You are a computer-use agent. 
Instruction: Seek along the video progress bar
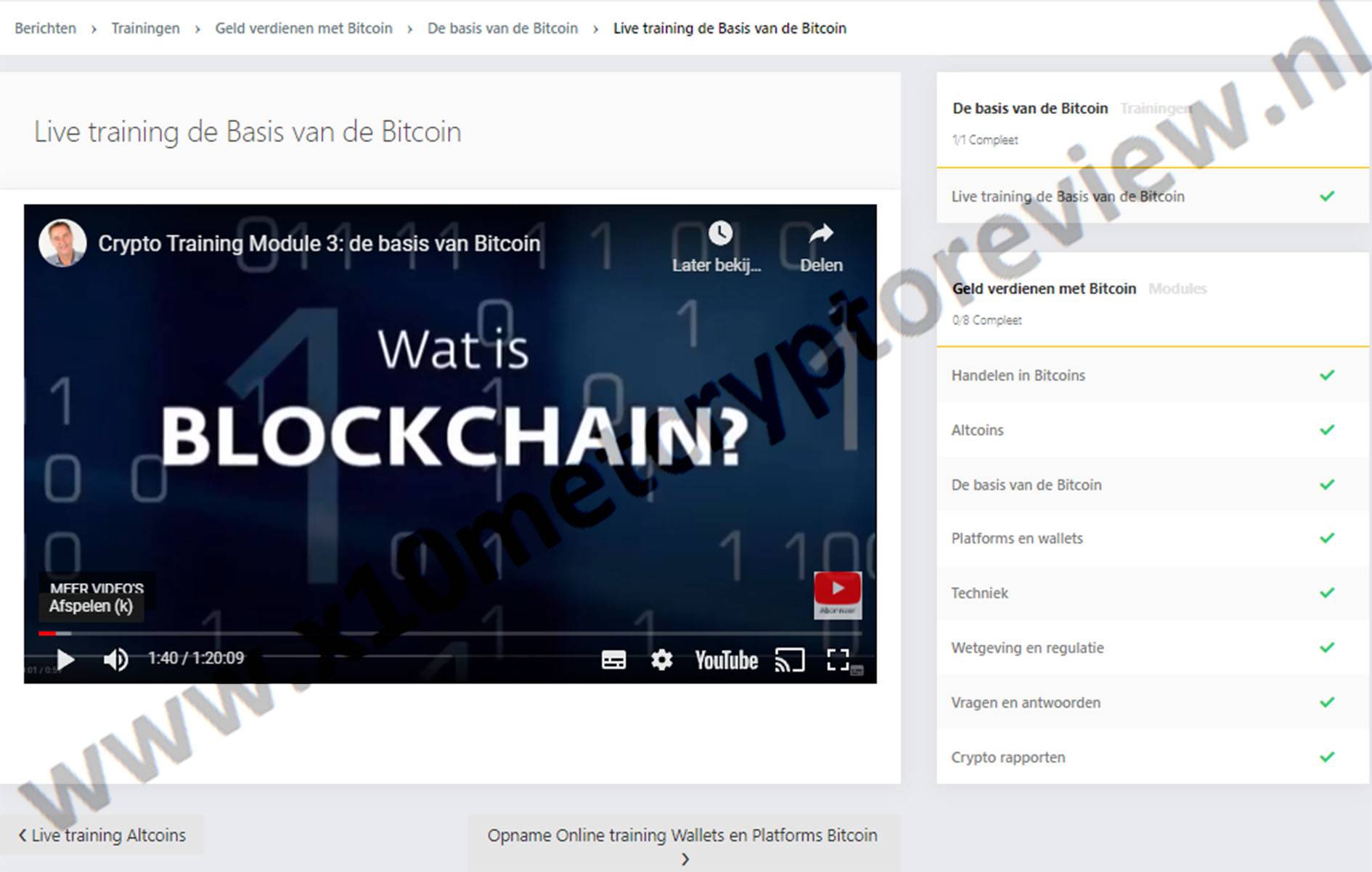pyautogui.click(x=450, y=633)
